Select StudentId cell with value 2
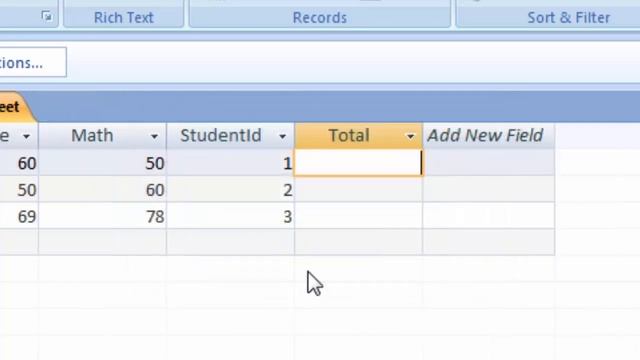 (231, 189)
